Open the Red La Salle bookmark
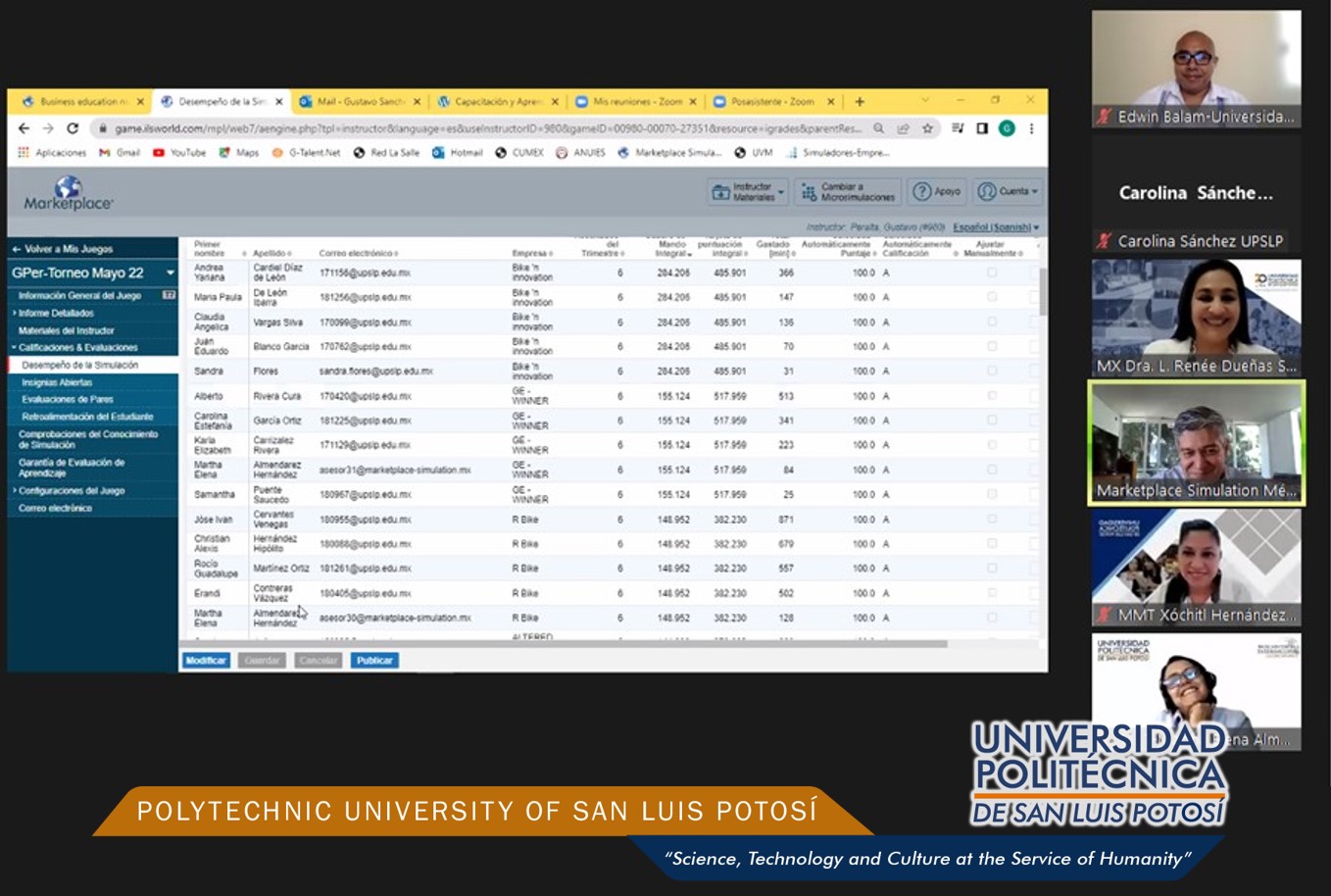 pyautogui.click(x=386, y=153)
